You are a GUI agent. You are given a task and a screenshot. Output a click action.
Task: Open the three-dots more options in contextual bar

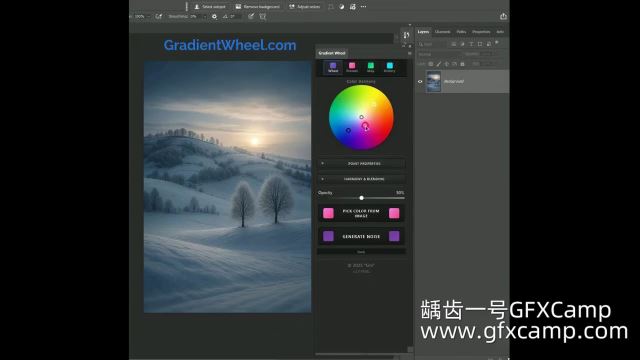[363, 7]
